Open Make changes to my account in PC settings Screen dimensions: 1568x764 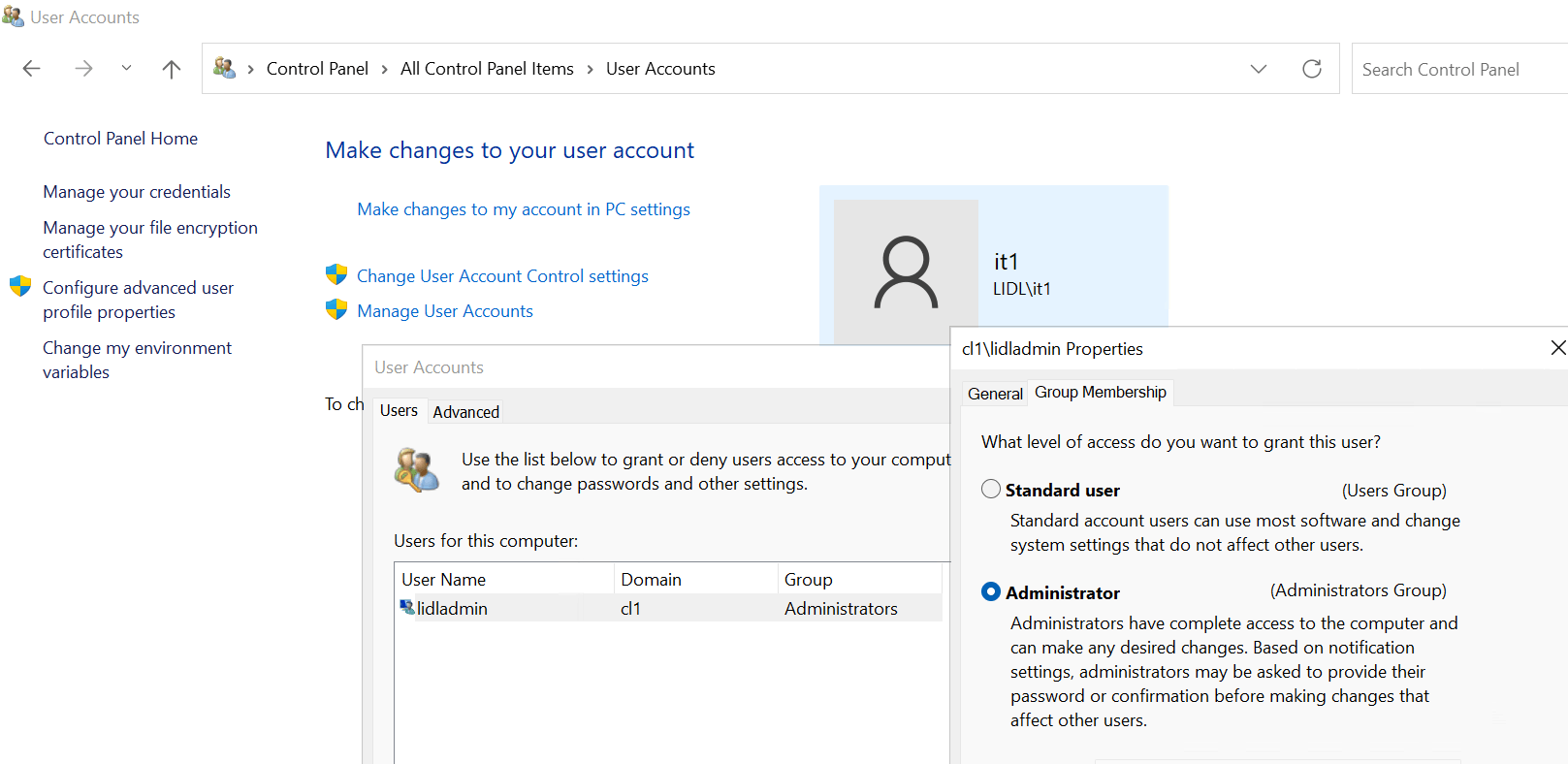(x=524, y=209)
